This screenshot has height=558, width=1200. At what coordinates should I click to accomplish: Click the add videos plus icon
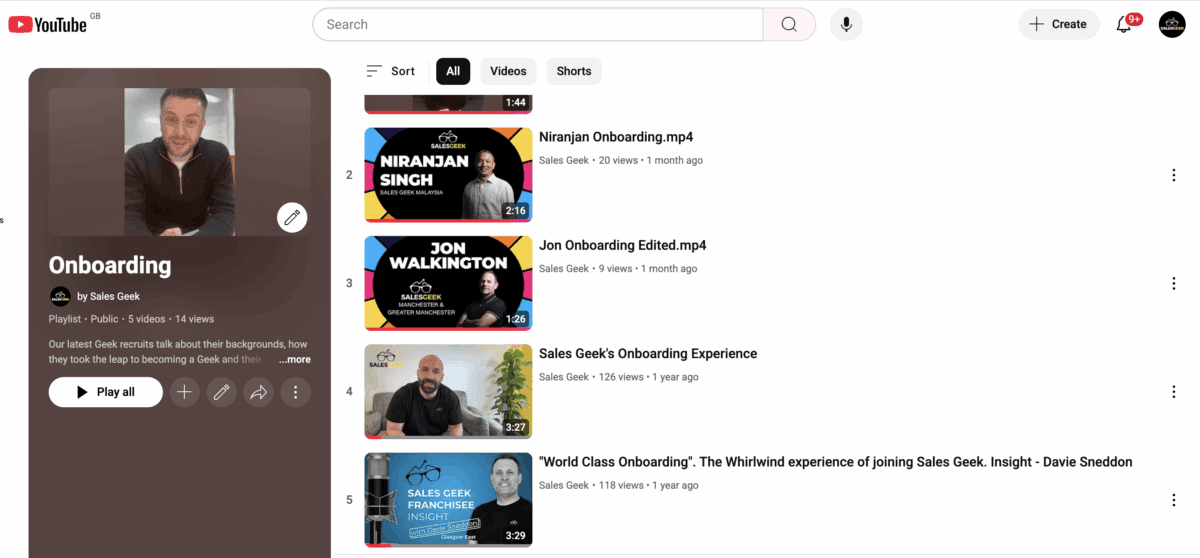click(x=184, y=392)
